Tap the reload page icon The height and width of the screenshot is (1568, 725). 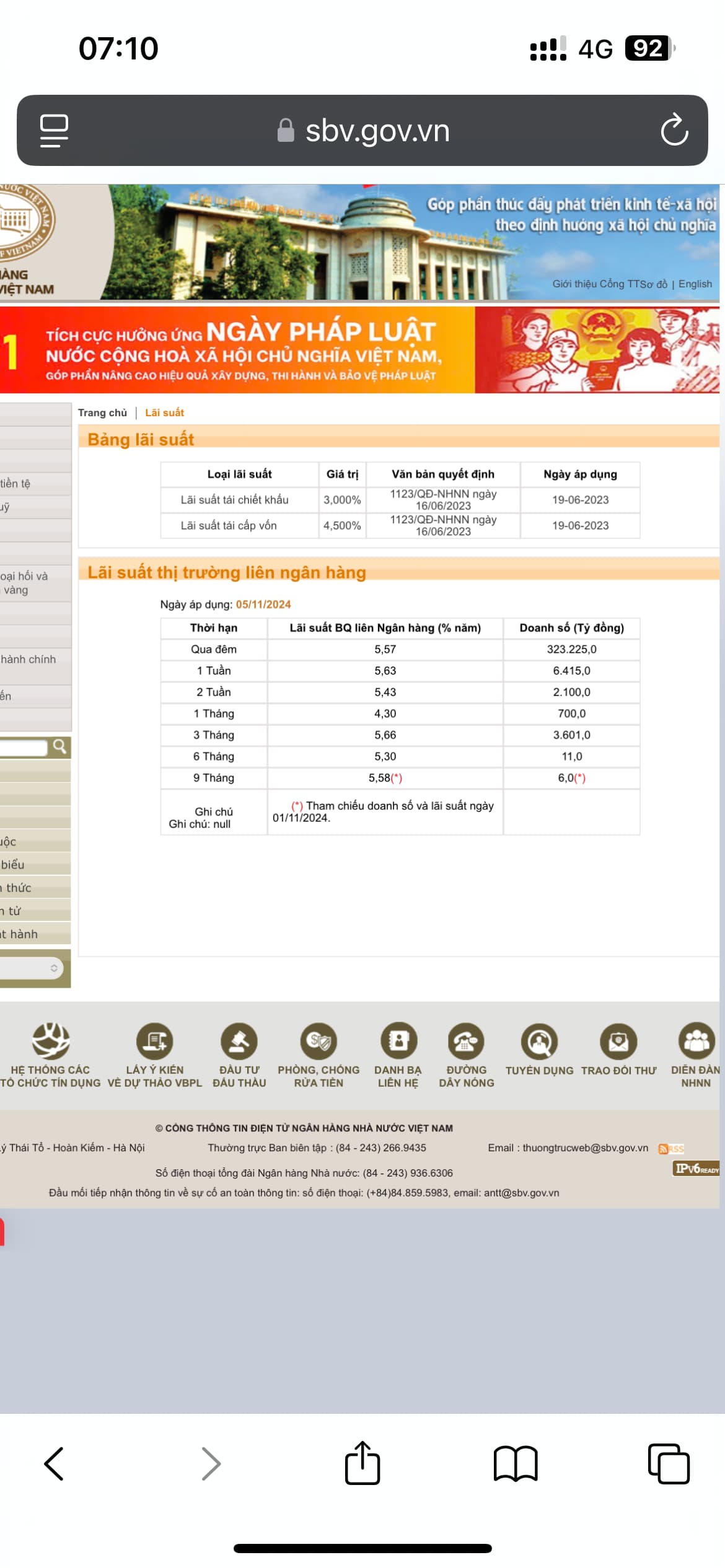point(674,130)
